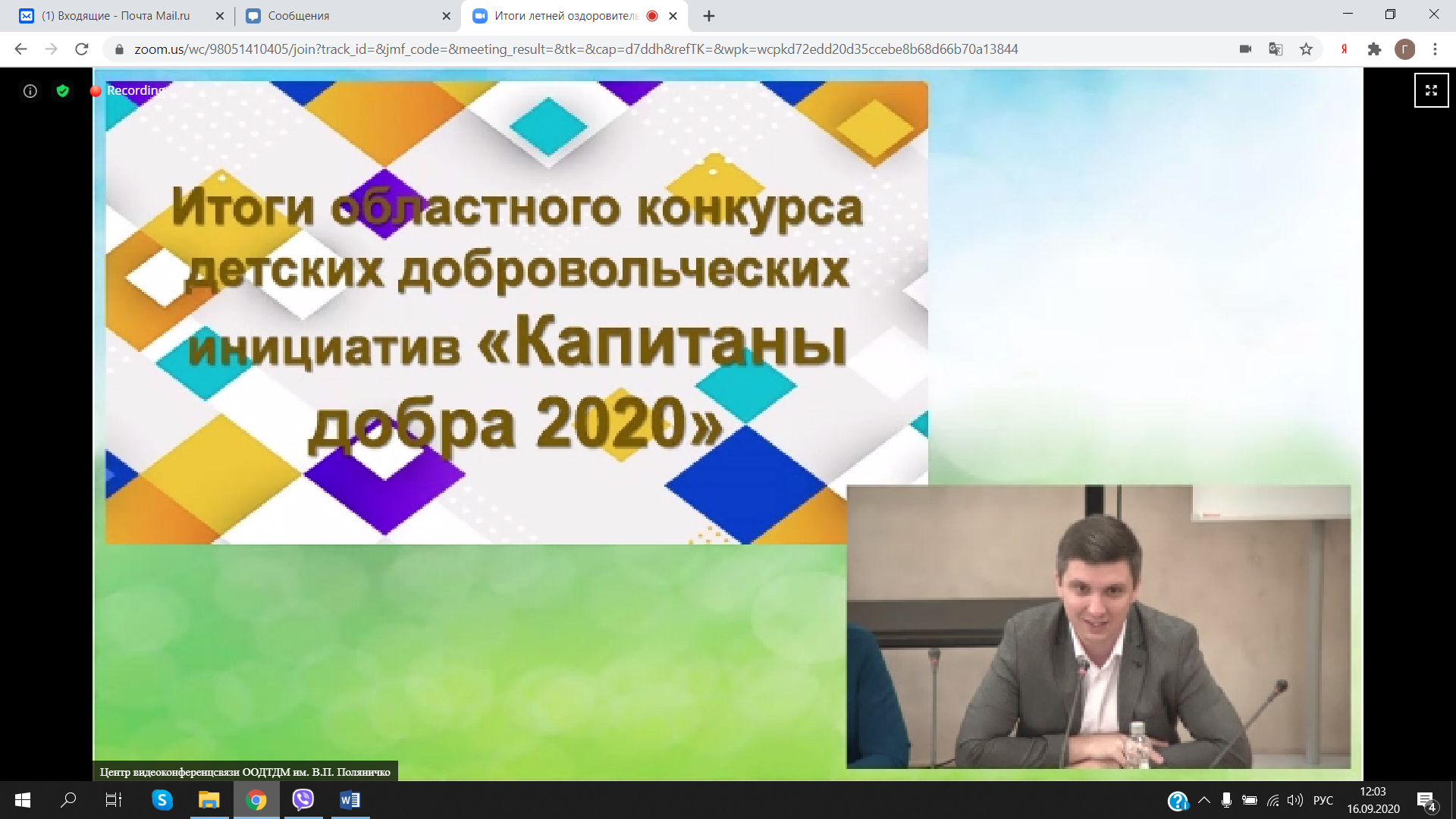The width and height of the screenshot is (1456, 819).
Task: Open the clock and calendar flyout
Action: (x=1373, y=800)
